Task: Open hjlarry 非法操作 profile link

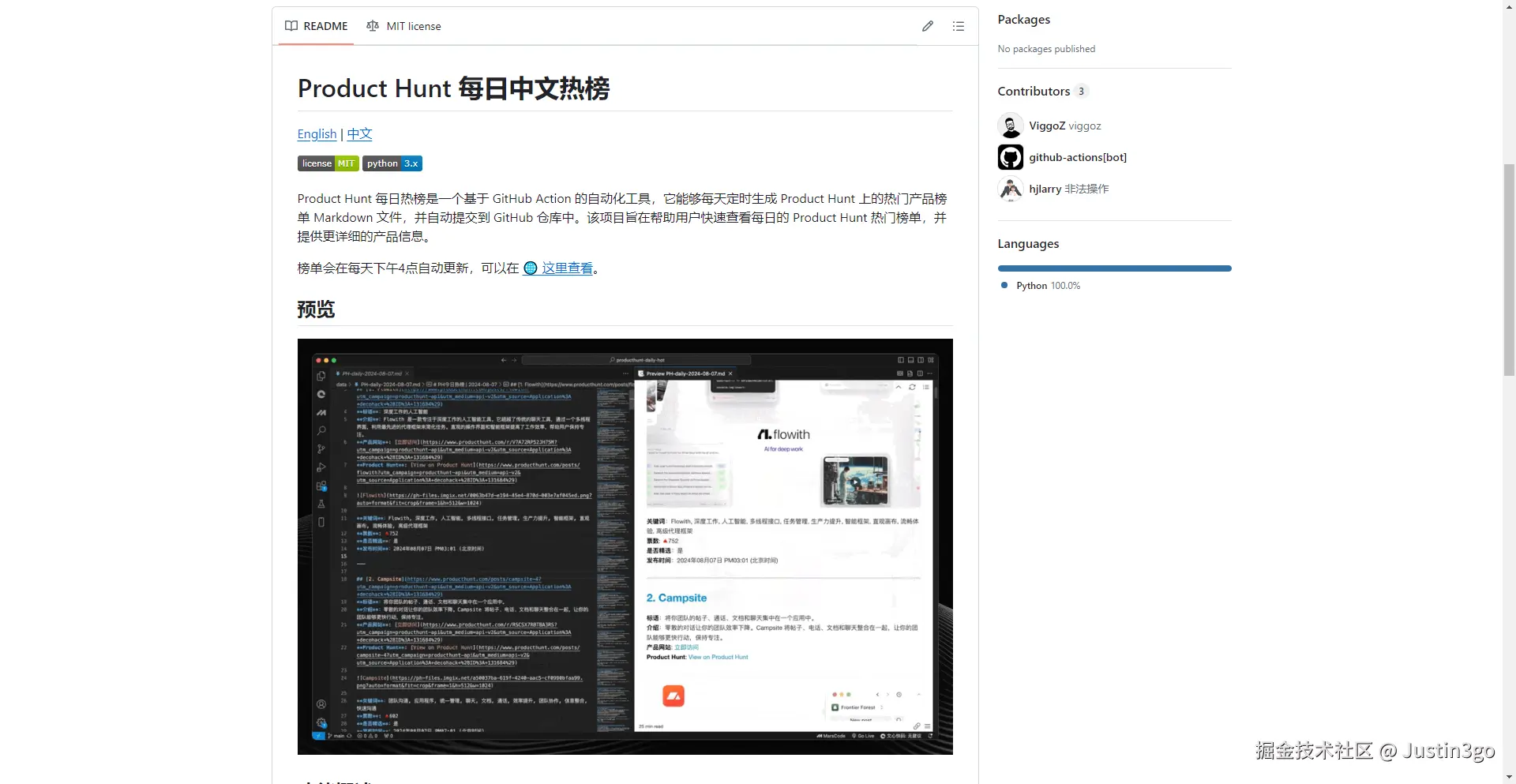Action: coord(1069,189)
